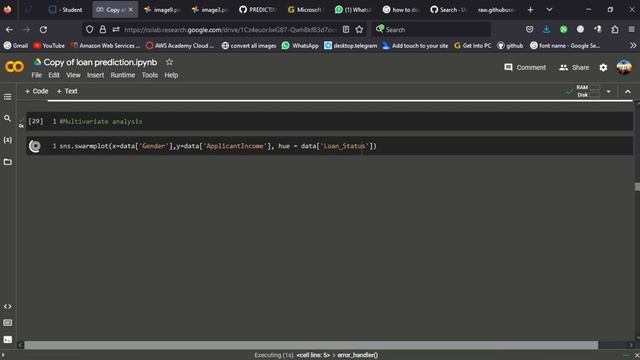Add a new Code cell
Image resolution: width=640 pixels, height=360 pixels.
click(x=37, y=91)
